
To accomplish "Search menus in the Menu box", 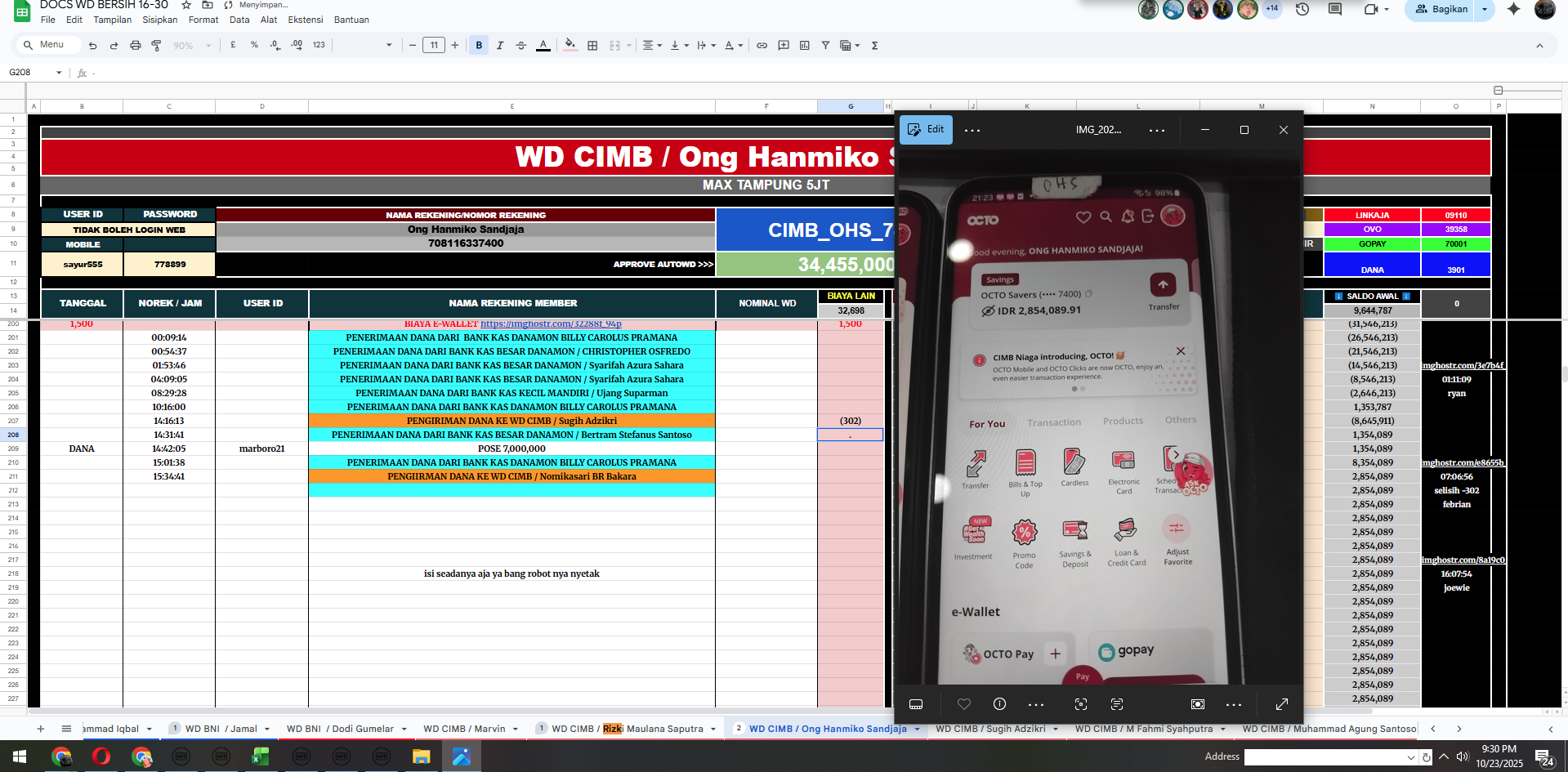I will tap(49, 45).
